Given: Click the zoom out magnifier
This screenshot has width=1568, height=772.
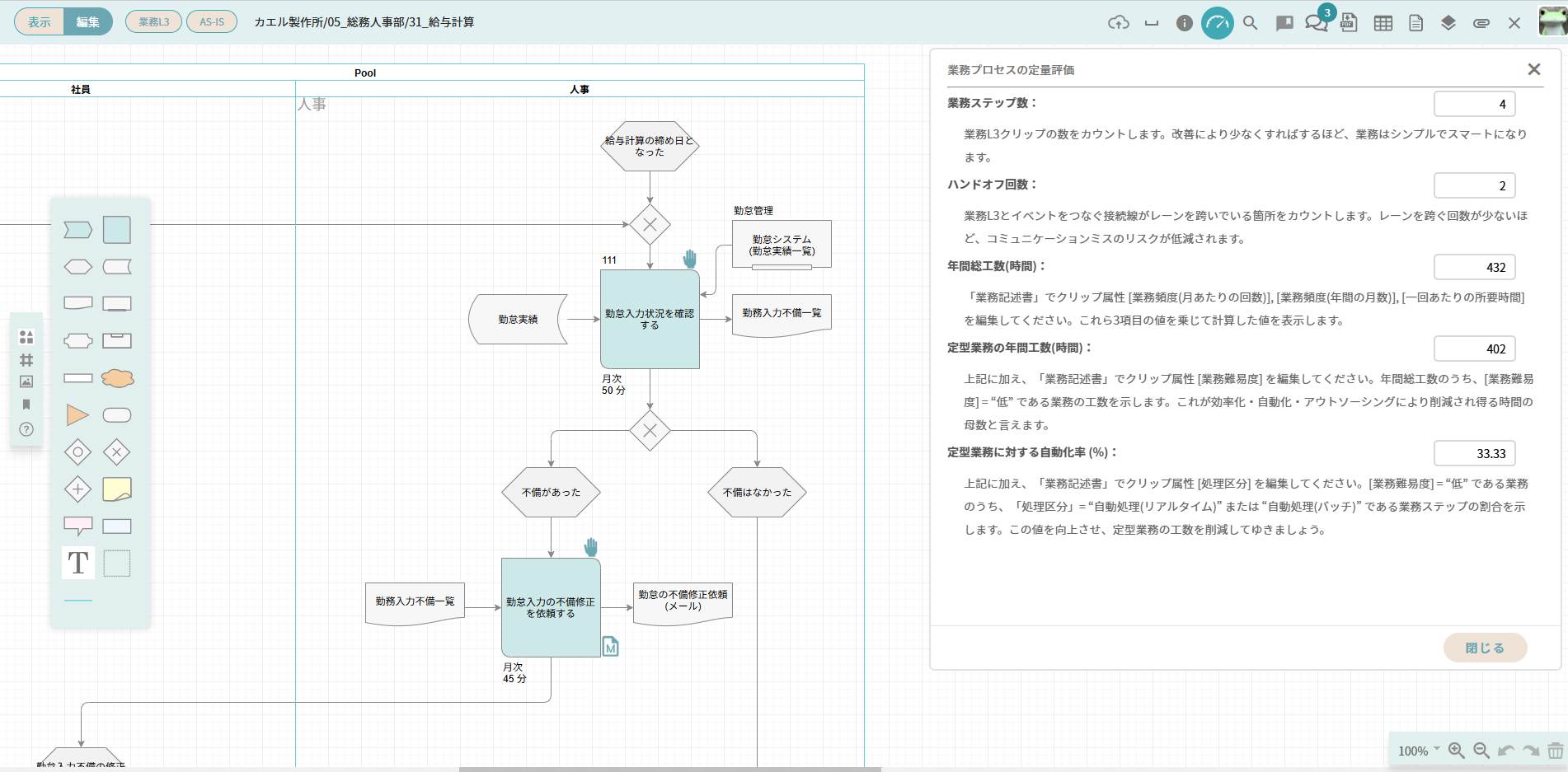Looking at the screenshot, I should click(x=1481, y=751).
